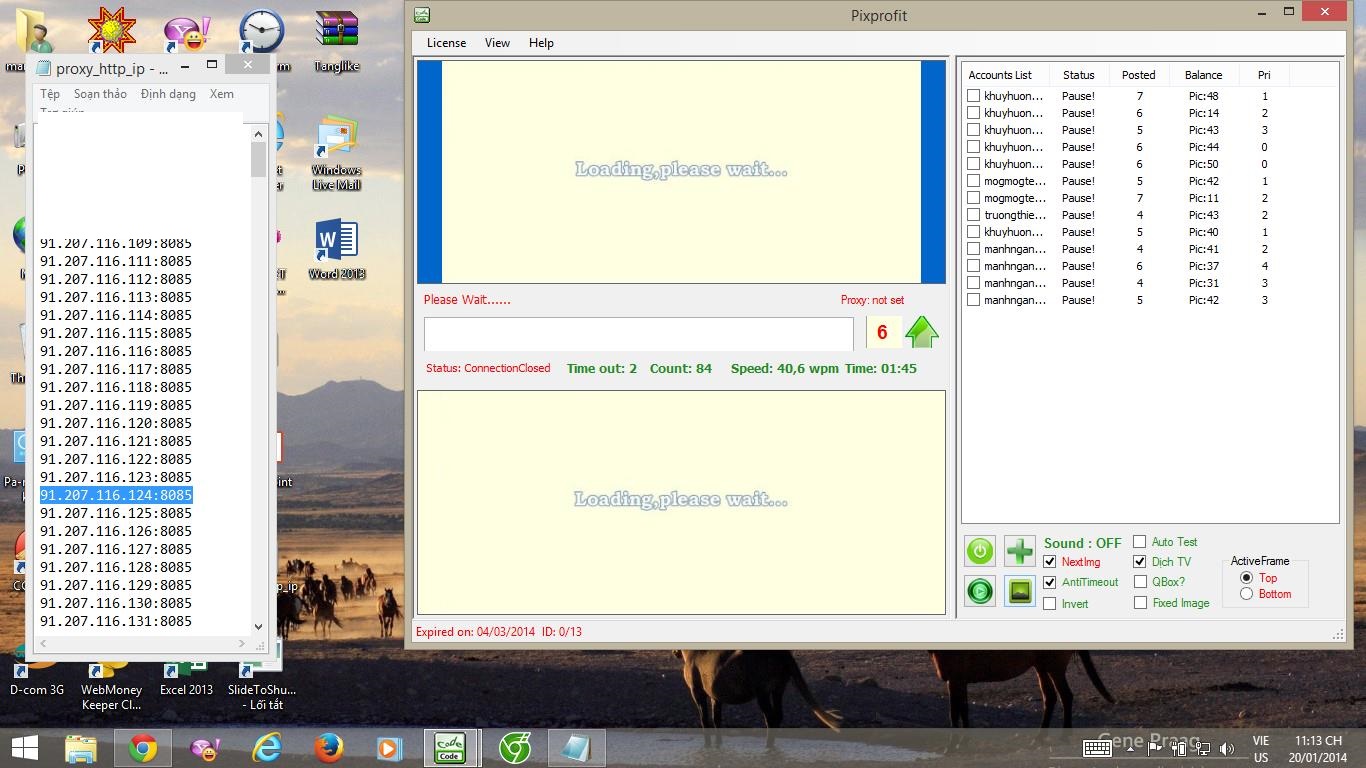Open the Help menu in Pixprofit
The image size is (1366, 768).
tap(541, 43)
